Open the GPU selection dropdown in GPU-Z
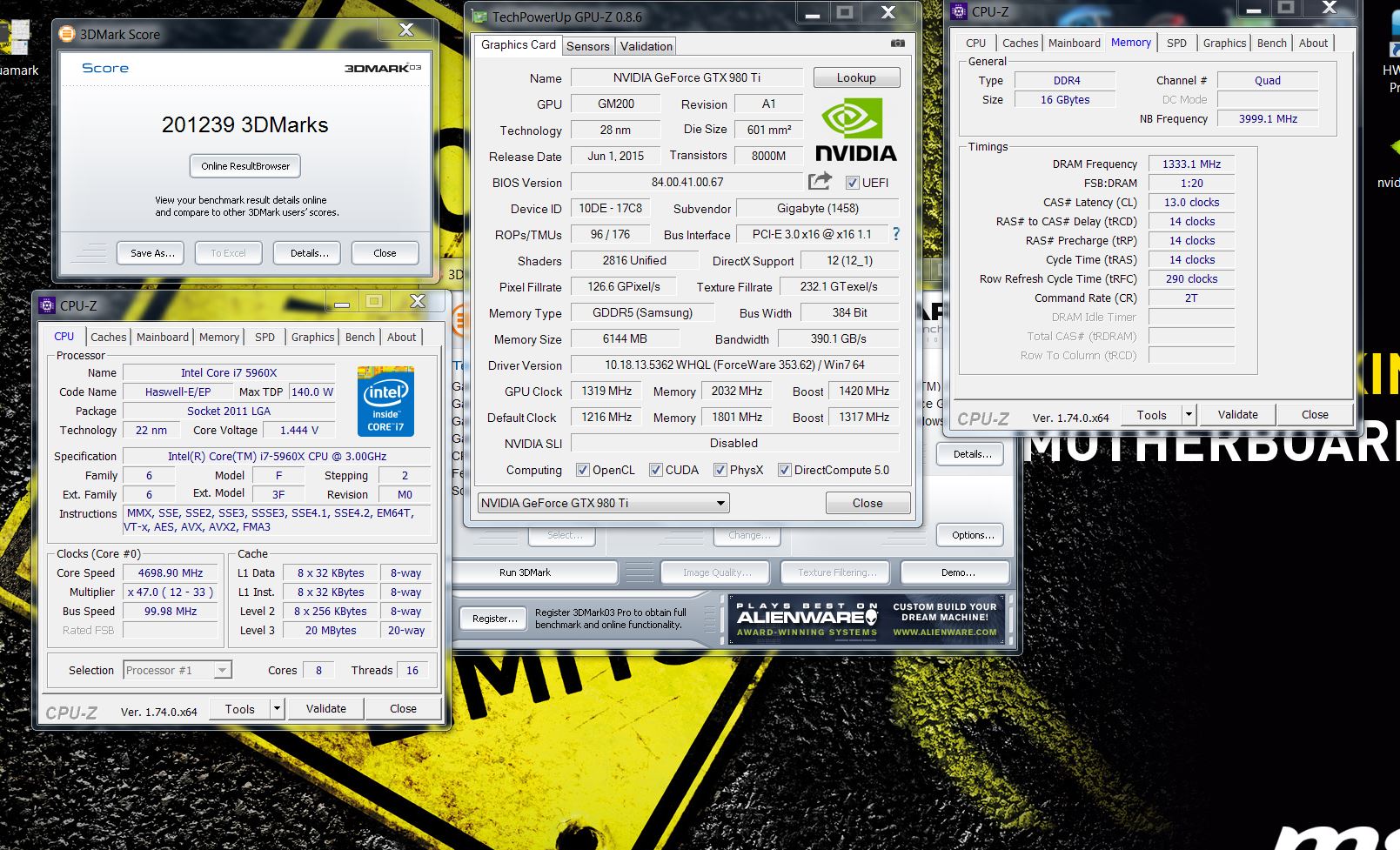 603,503
